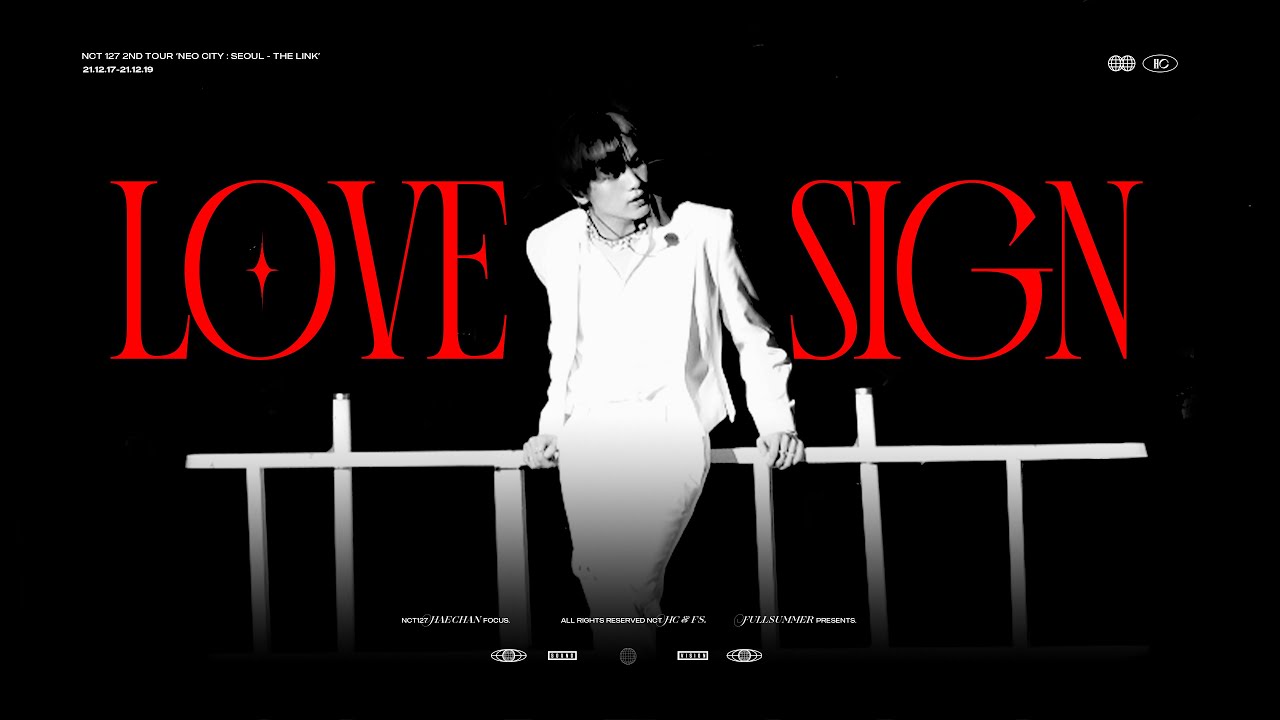Click the 'FULLSUMMER PRESENTS.' caption
The image size is (1280, 720).
click(x=795, y=620)
